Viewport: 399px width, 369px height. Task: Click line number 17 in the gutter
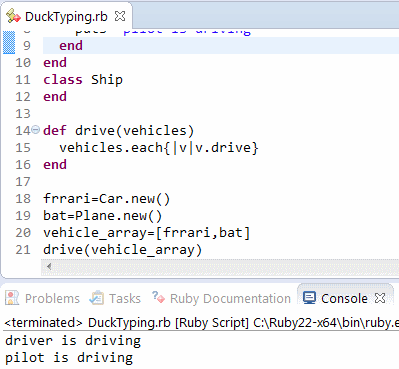tap(23, 182)
